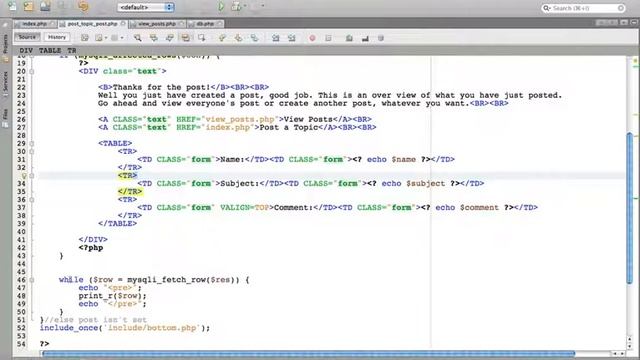Click the Back navigation icon
The height and width of the screenshot is (360, 640).
pyautogui.click(x=99, y=38)
